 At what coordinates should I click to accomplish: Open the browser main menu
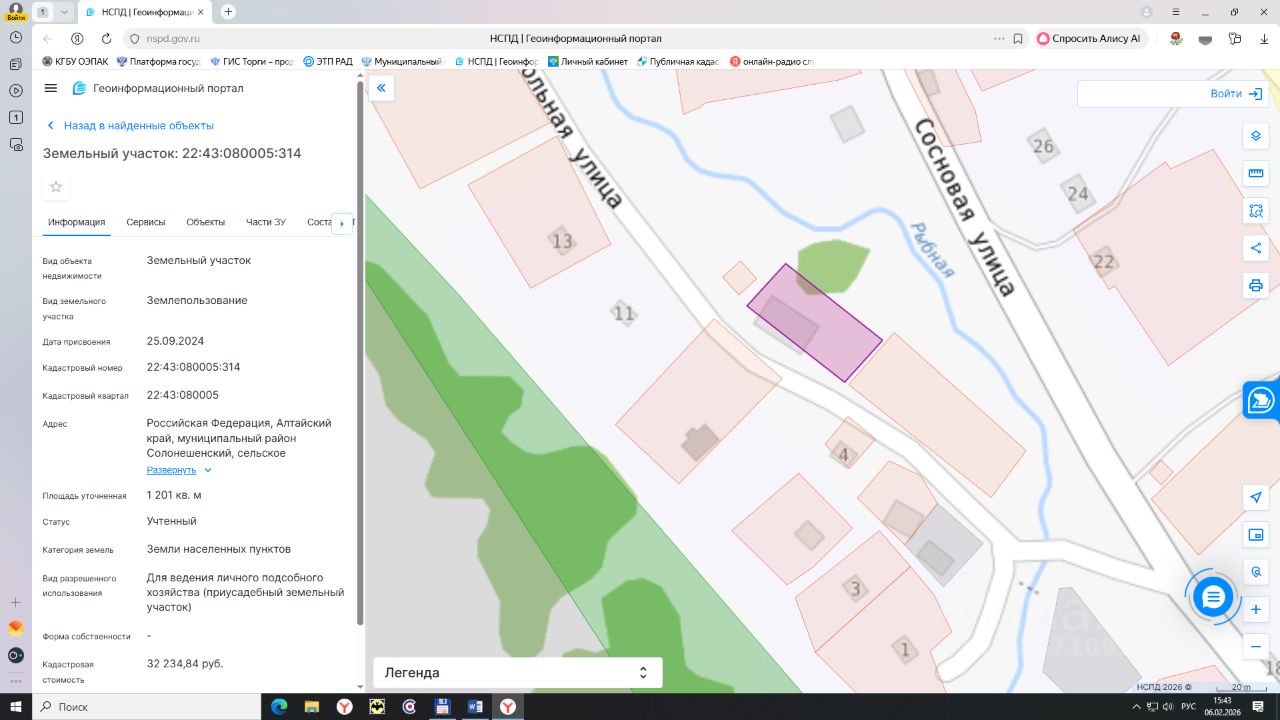pyautogui.click(x=1174, y=12)
